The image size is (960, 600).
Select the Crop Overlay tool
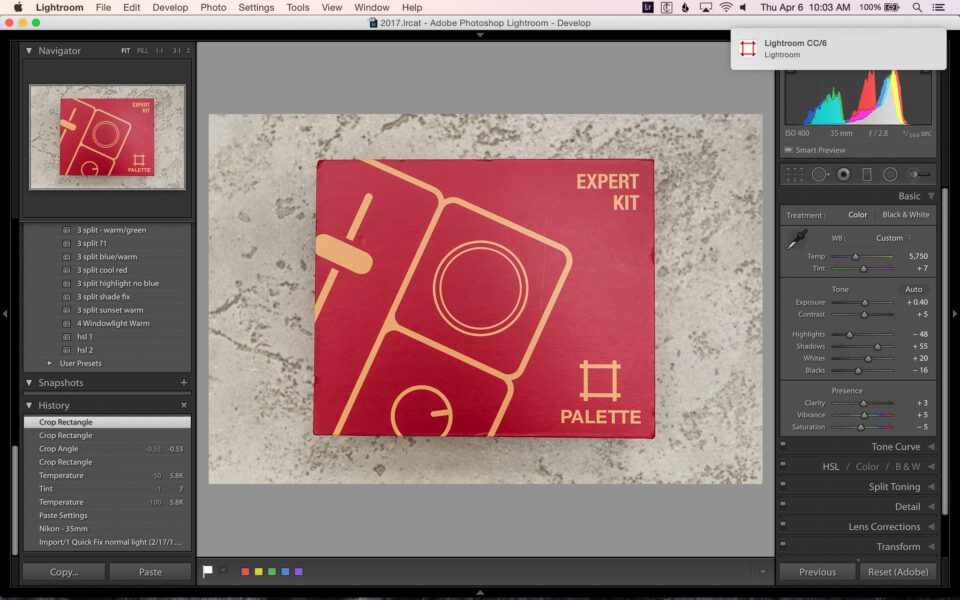795,174
